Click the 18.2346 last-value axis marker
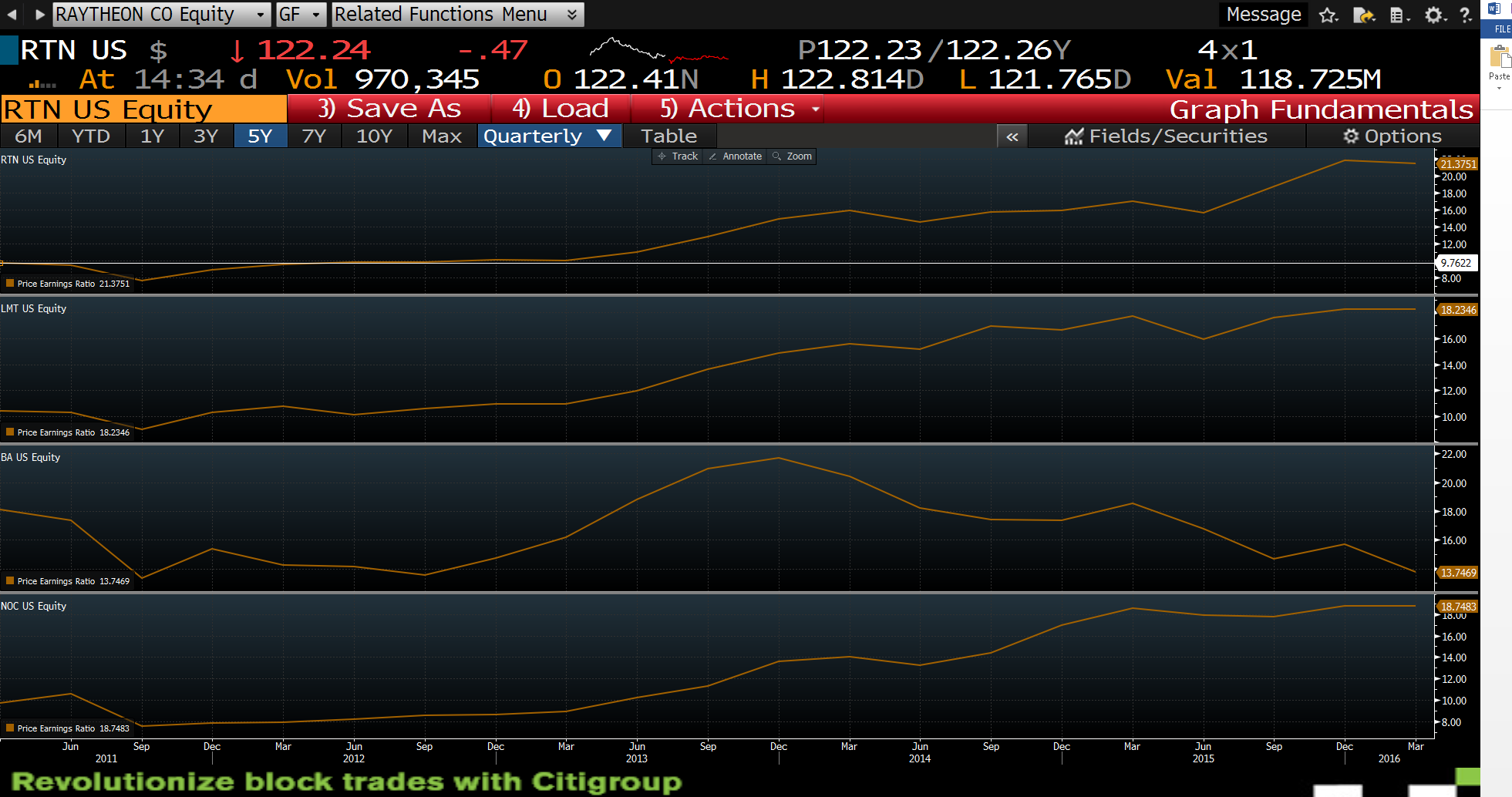 point(1457,310)
